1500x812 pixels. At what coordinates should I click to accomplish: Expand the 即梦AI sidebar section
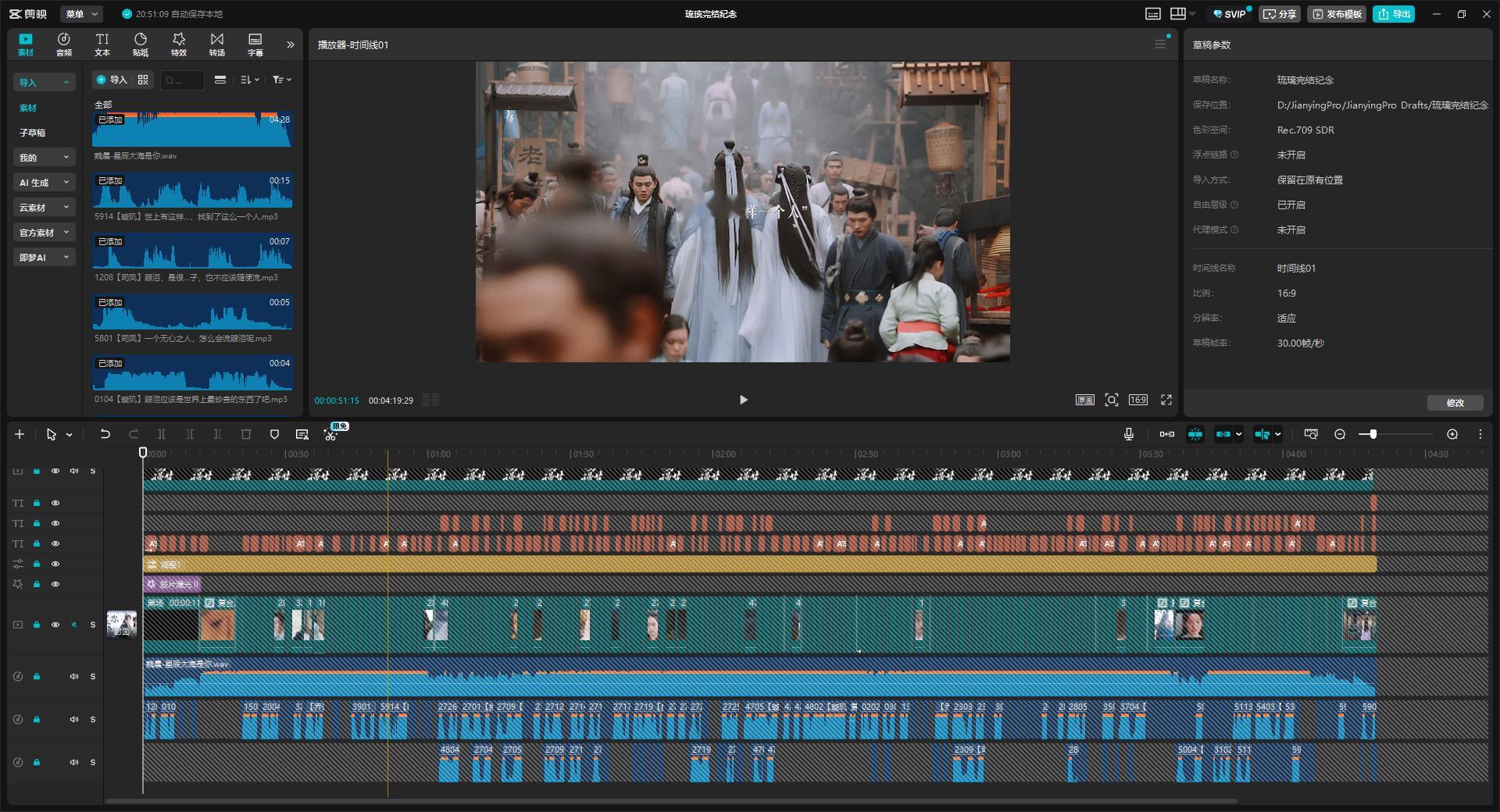(45, 258)
